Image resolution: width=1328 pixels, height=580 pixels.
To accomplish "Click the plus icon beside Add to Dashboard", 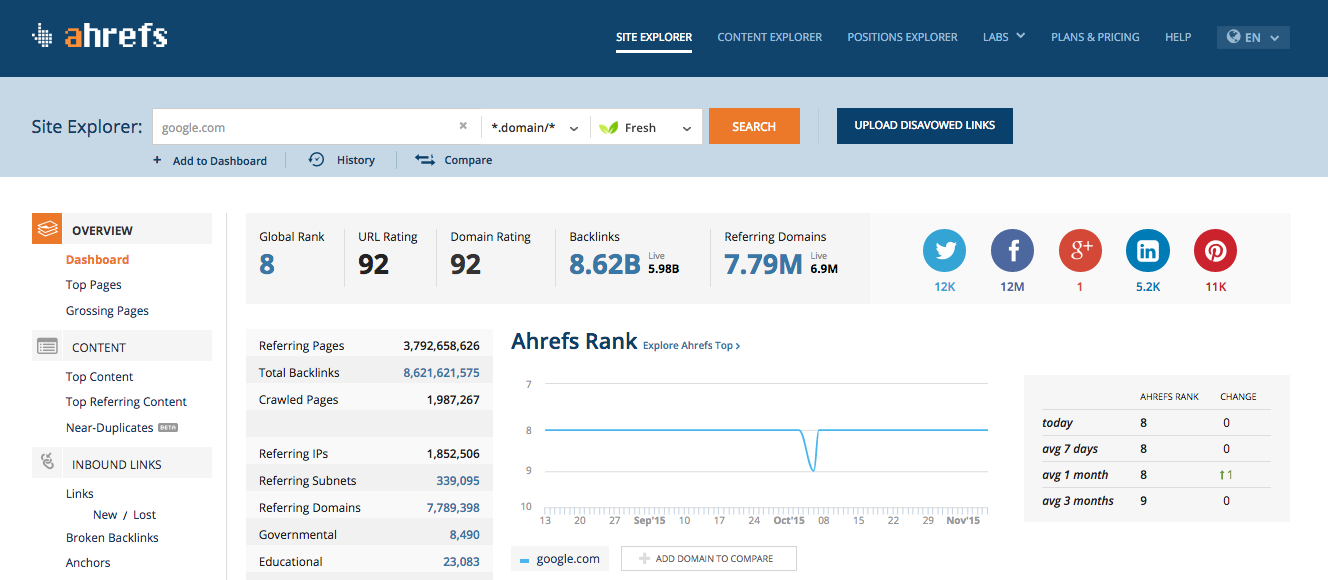I will pos(157,160).
